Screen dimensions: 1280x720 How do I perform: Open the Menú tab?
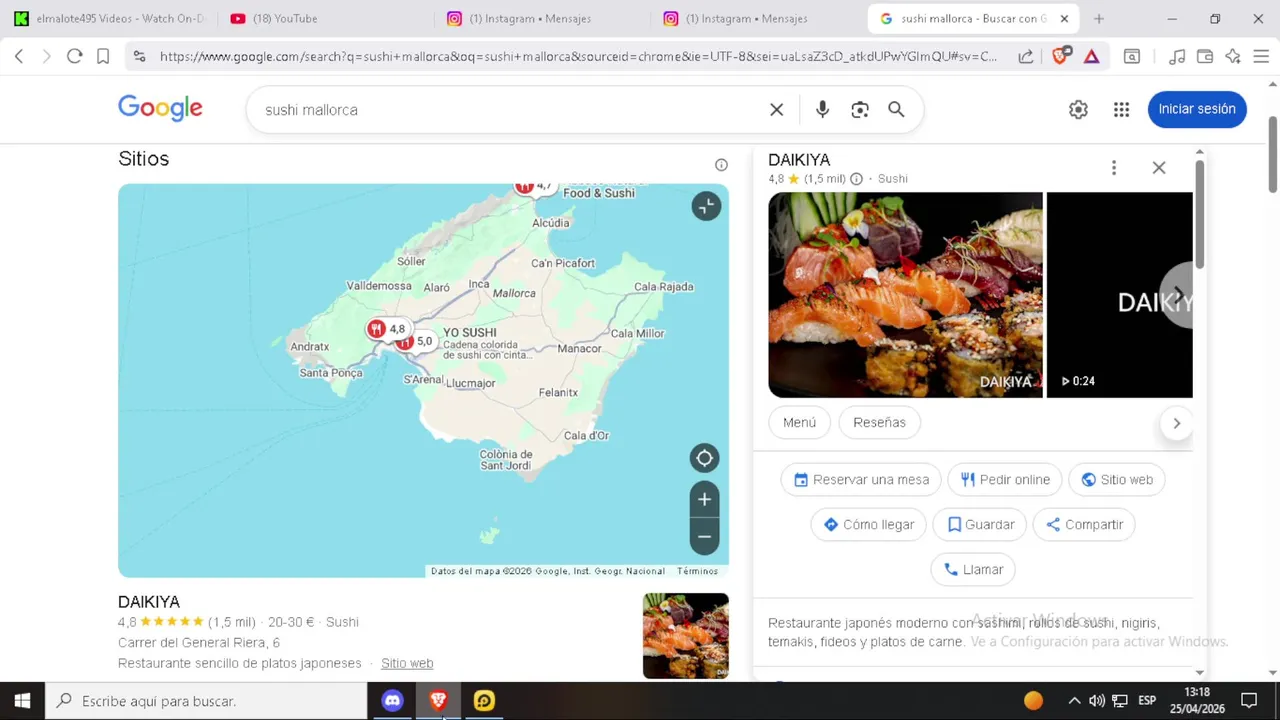[x=799, y=422]
